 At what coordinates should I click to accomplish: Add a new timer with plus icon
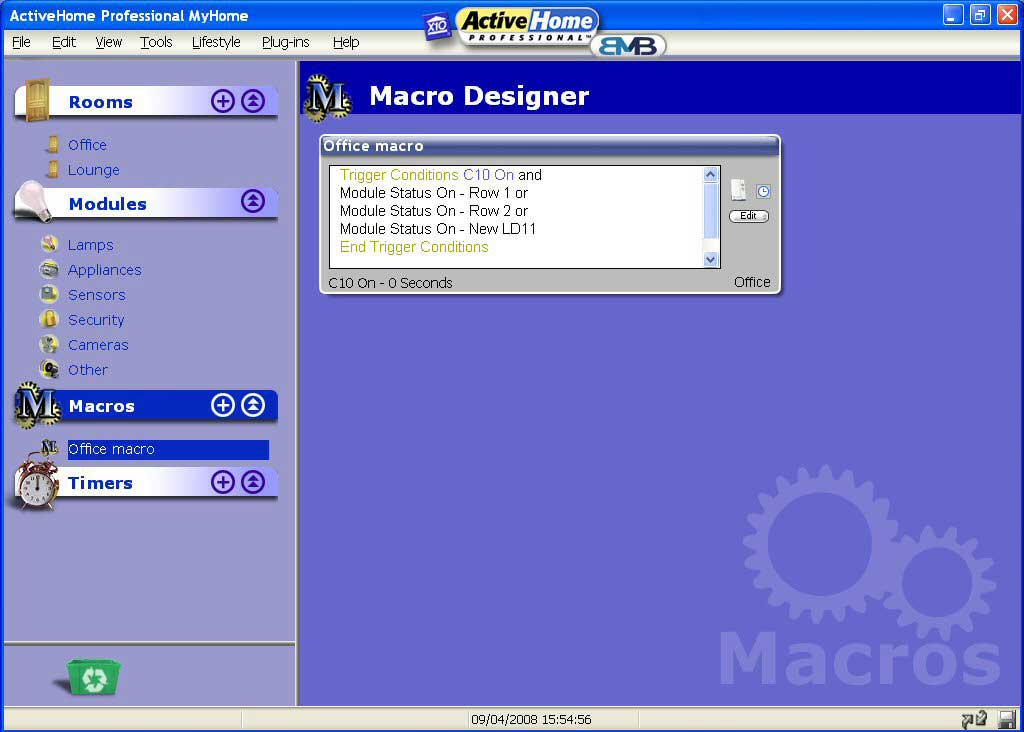223,482
